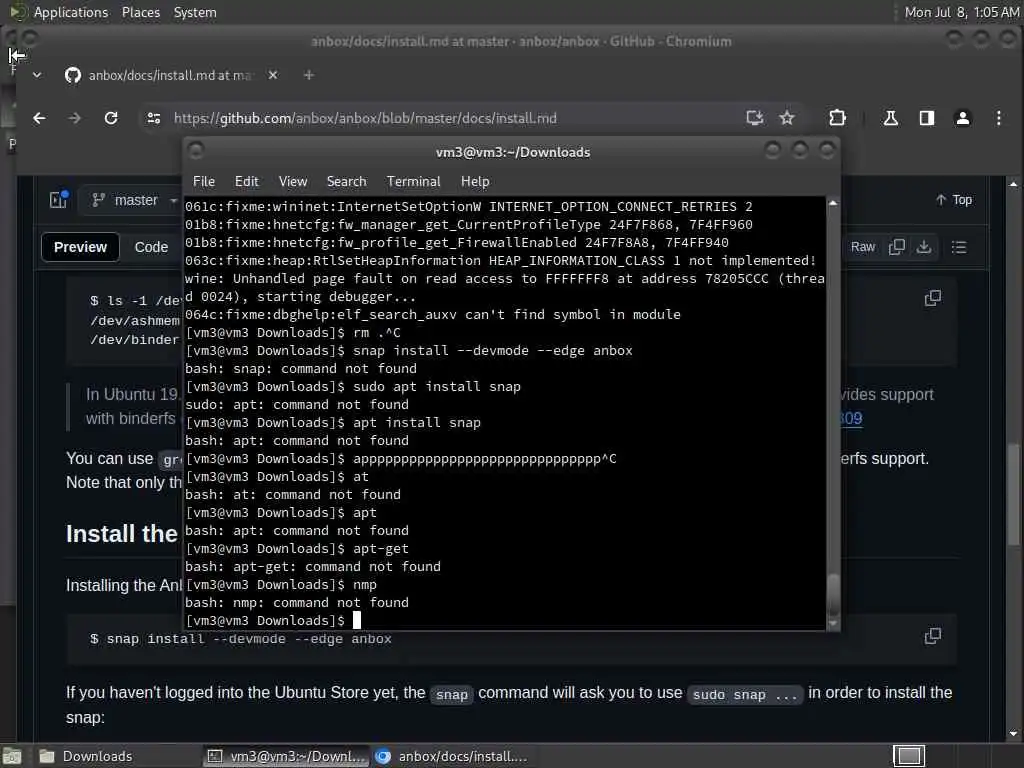Viewport: 1024px width, 768px height.
Task: Open the terminal View menu
Action: 293,182
